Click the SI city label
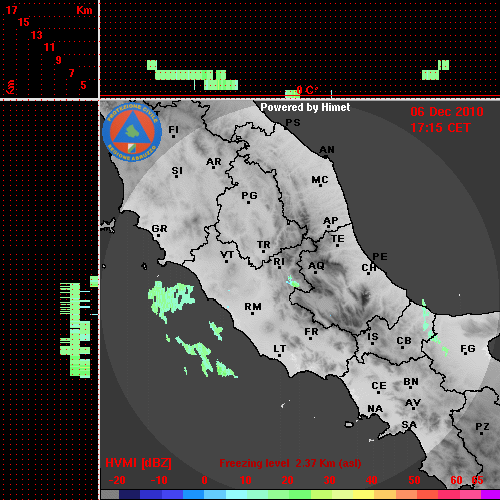The width and height of the screenshot is (500, 500). (x=177, y=171)
